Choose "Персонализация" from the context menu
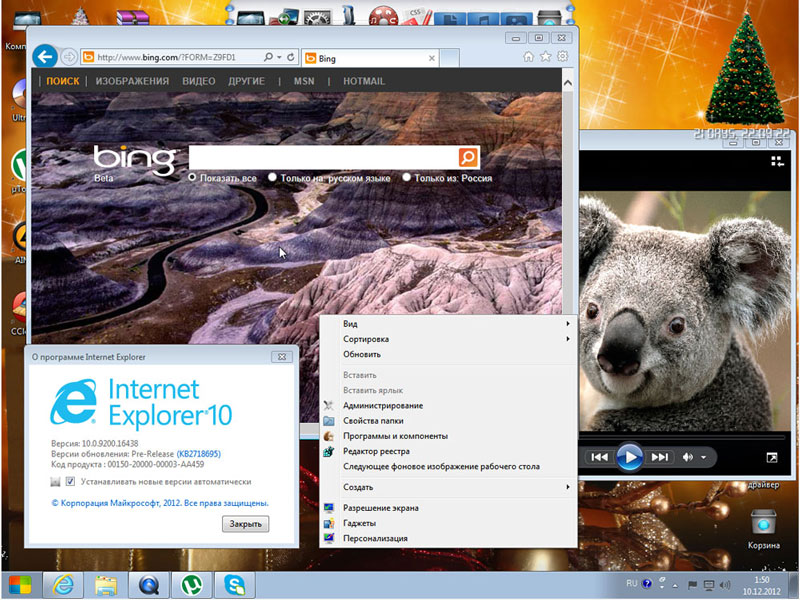800x600 pixels. (x=375, y=538)
